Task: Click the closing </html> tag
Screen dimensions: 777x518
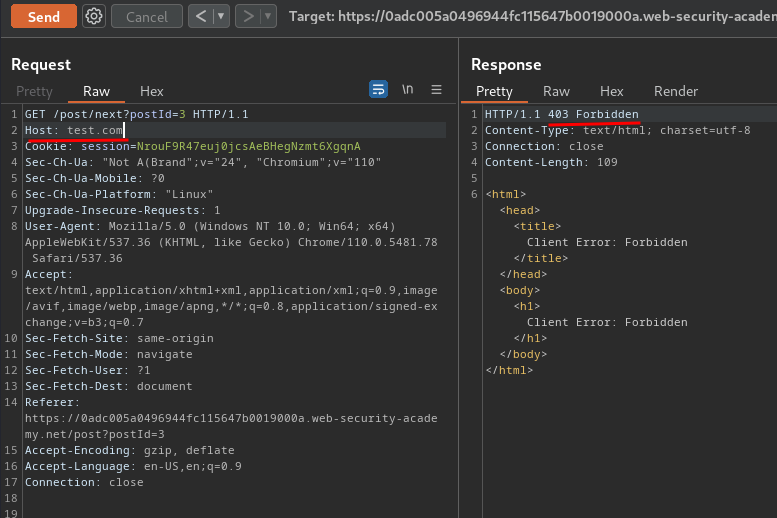Action: (509, 370)
